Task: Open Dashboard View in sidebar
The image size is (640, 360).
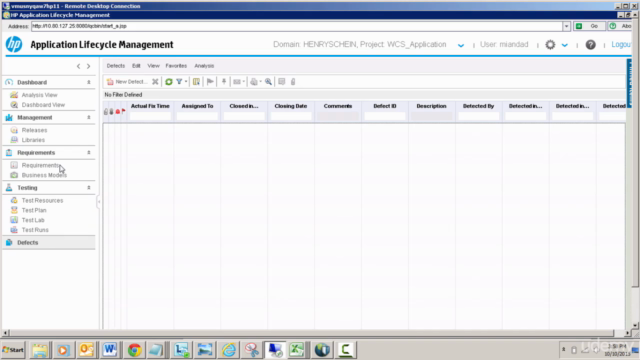Action: [x=43, y=105]
